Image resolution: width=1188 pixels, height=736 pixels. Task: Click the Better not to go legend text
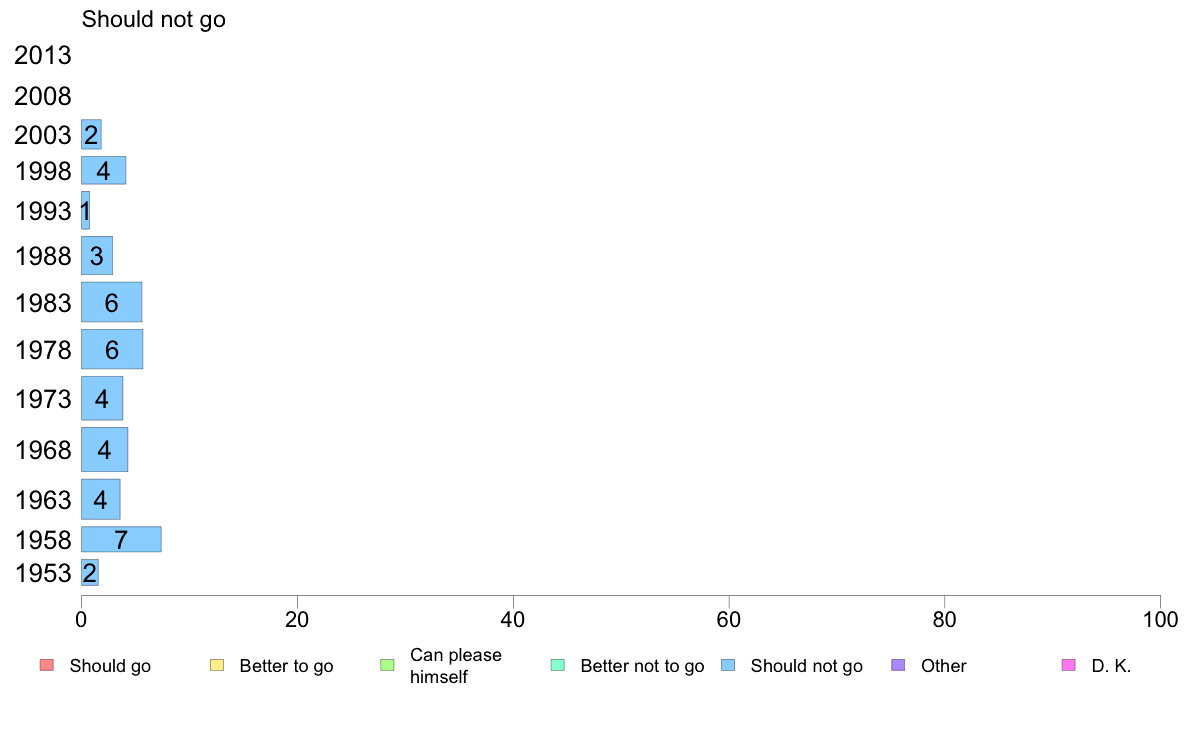click(x=642, y=666)
